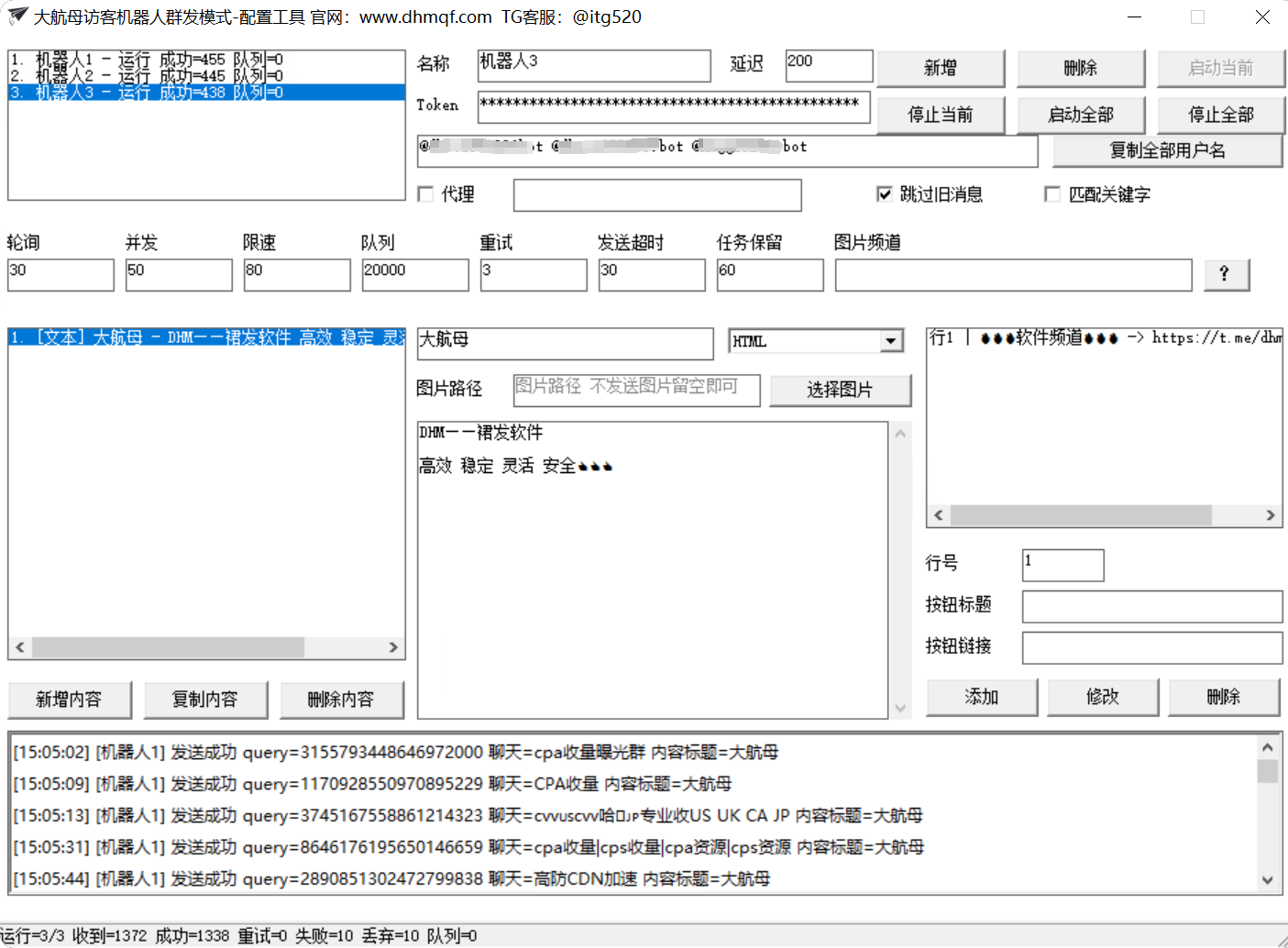
Task: Uncheck the 跳过旧消息 checkbox
Action: pos(885,194)
